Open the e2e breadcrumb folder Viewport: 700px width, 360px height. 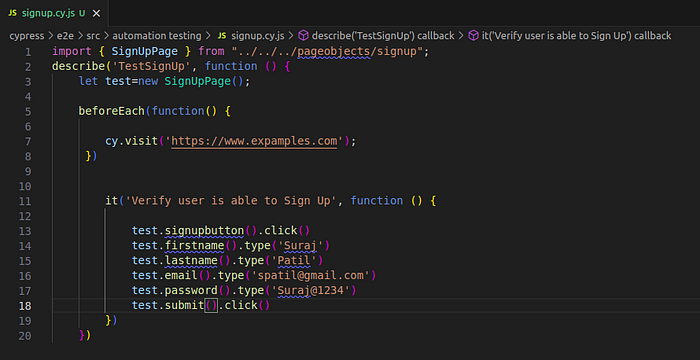point(65,36)
